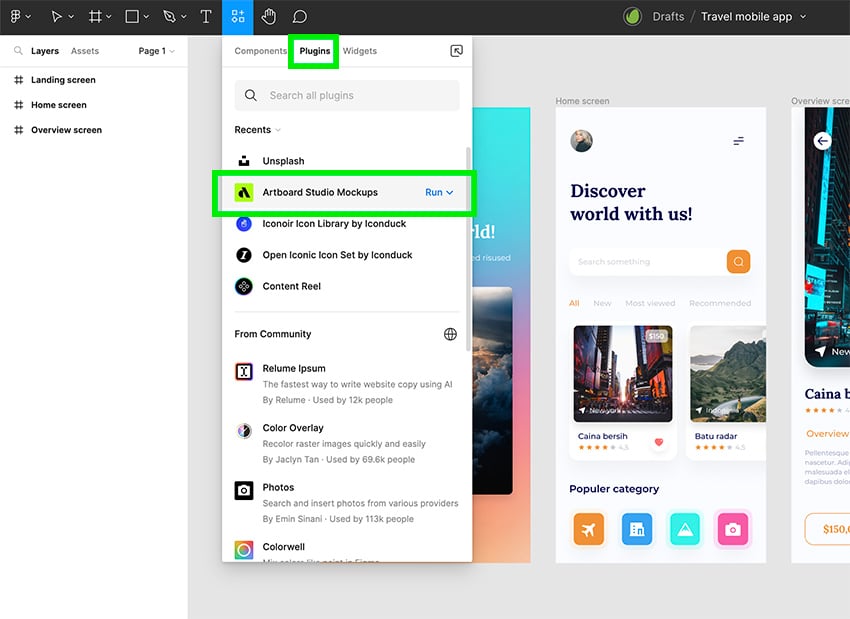This screenshot has height=619, width=850.
Task: Click the globe icon beside From Community
Action: tap(451, 333)
